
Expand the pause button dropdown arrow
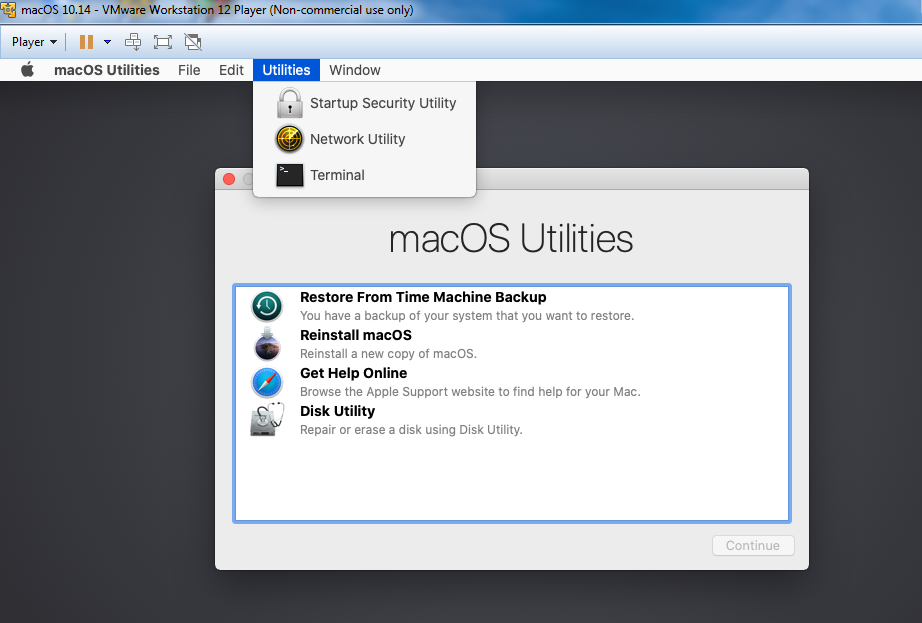coord(108,42)
